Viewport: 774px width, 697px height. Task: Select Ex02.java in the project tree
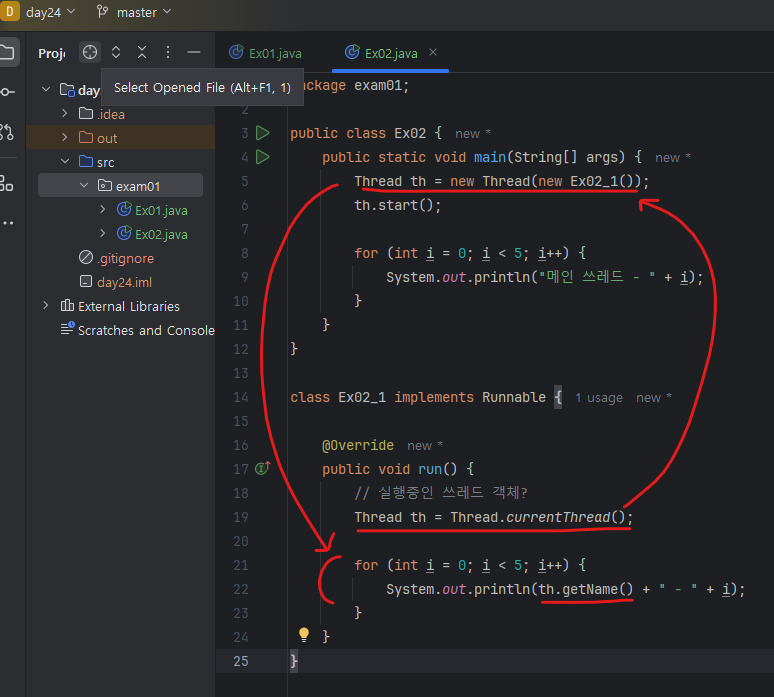point(161,234)
